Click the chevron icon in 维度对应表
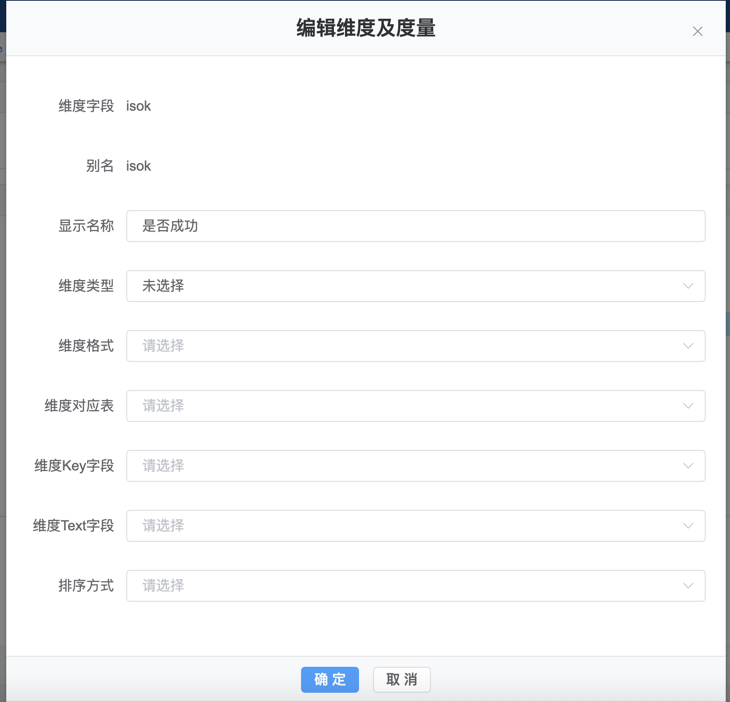This screenshot has width=730, height=702. pos(688,406)
